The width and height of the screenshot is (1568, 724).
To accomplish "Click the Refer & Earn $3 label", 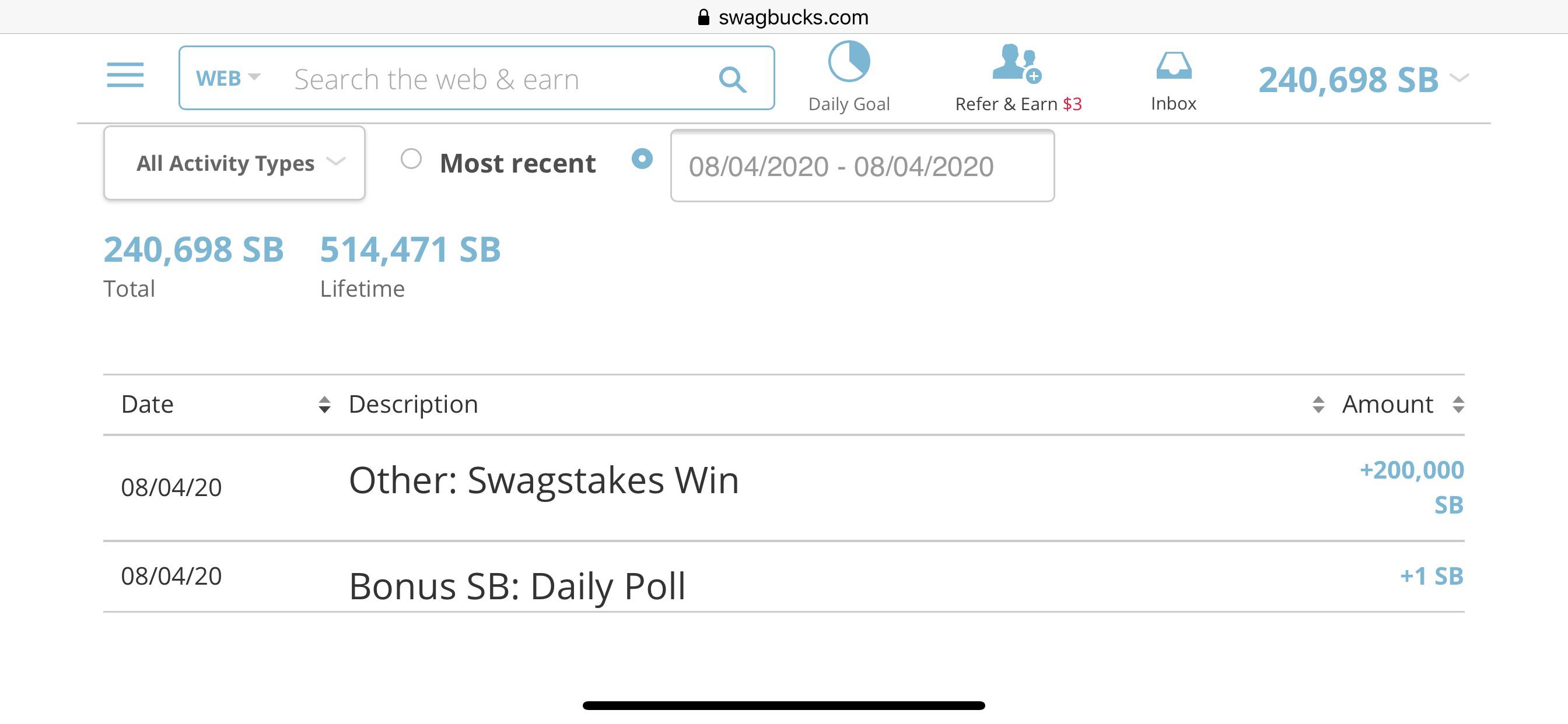I will 1017,103.
